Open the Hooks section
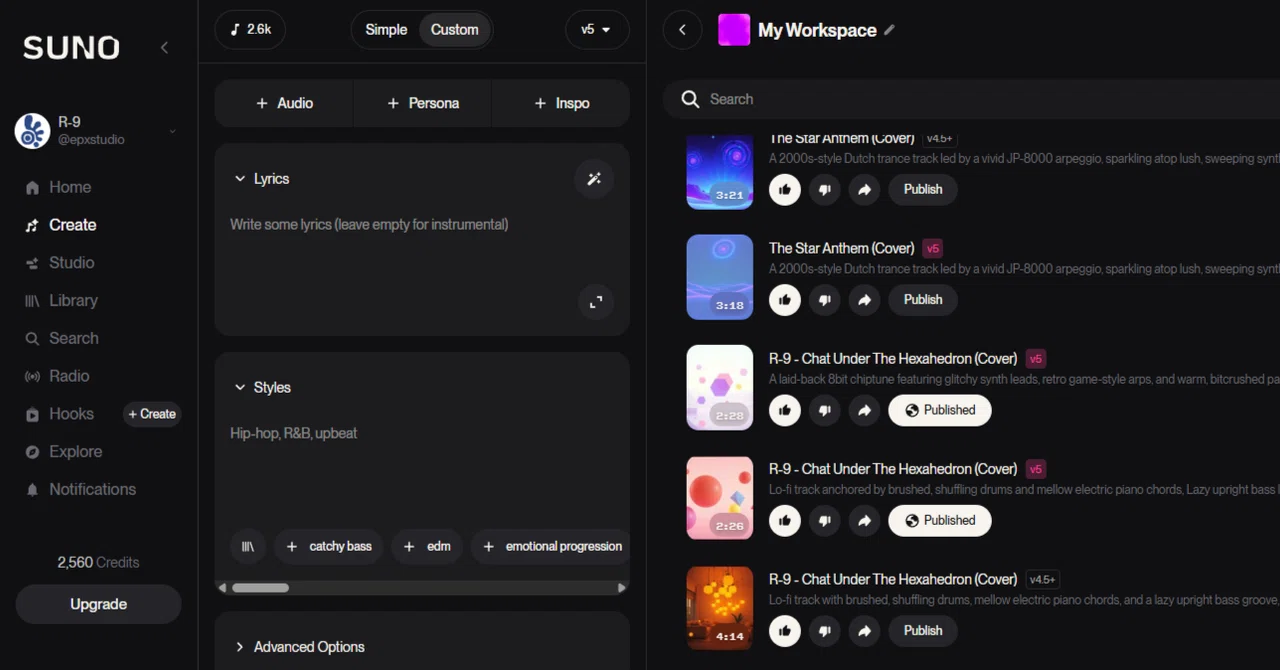Viewport: 1280px width, 670px height. [x=59, y=414]
